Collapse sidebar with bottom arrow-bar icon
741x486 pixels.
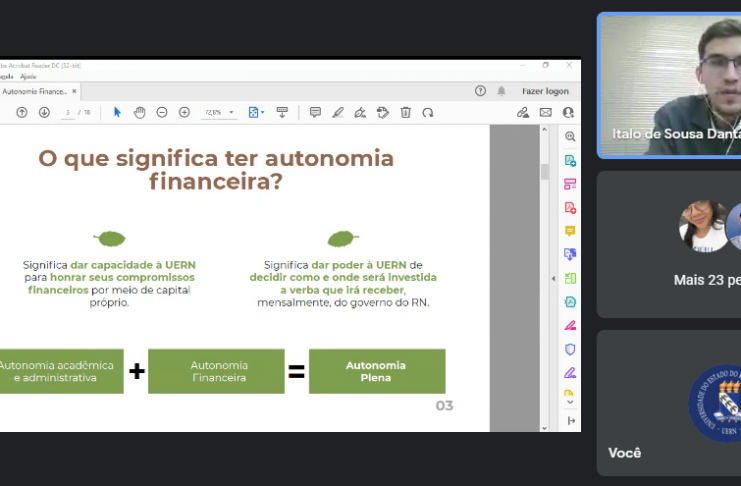pyautogui.click(x=571, y=421)
